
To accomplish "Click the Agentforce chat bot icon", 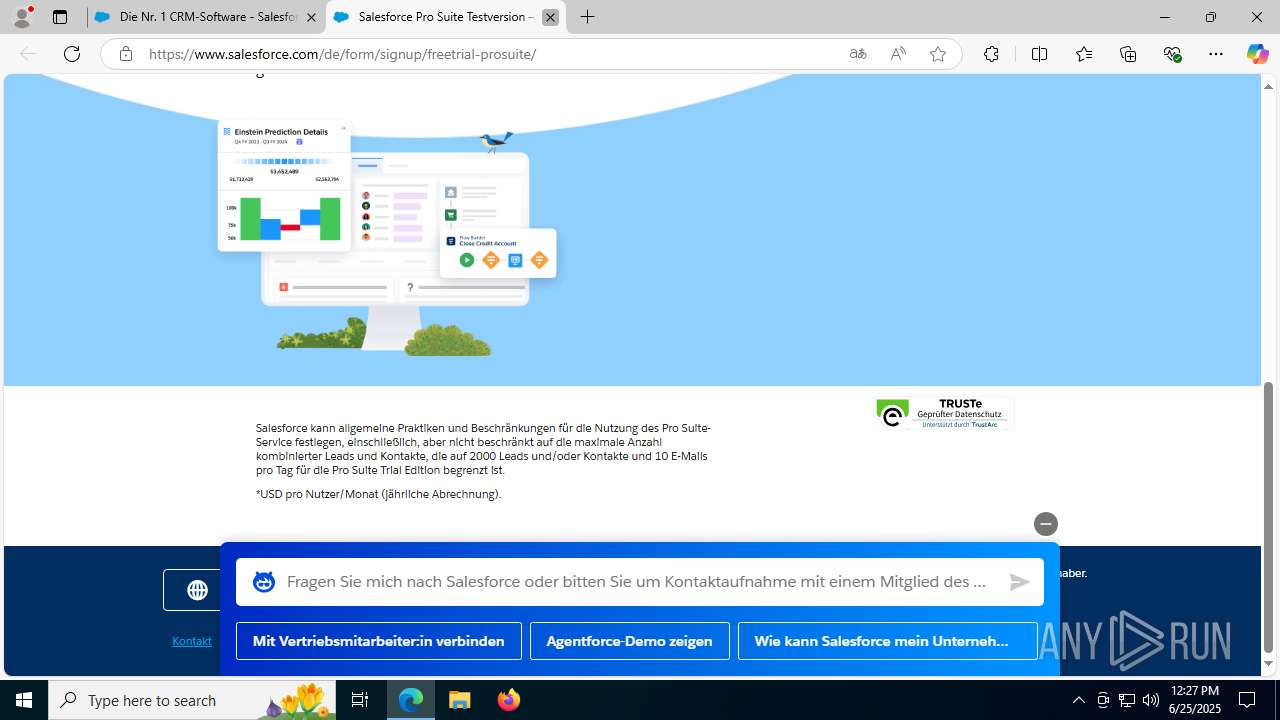I will (x=264, y=582).
